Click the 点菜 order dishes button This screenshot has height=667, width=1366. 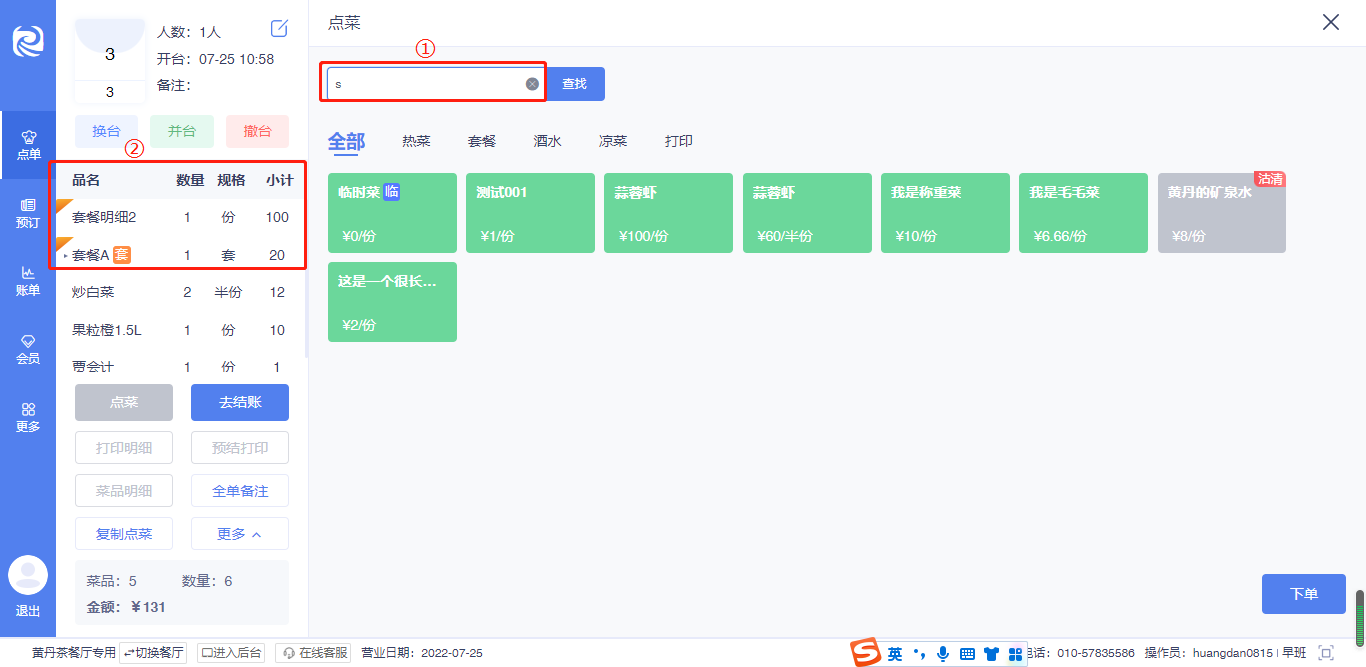tap(124, 402)
